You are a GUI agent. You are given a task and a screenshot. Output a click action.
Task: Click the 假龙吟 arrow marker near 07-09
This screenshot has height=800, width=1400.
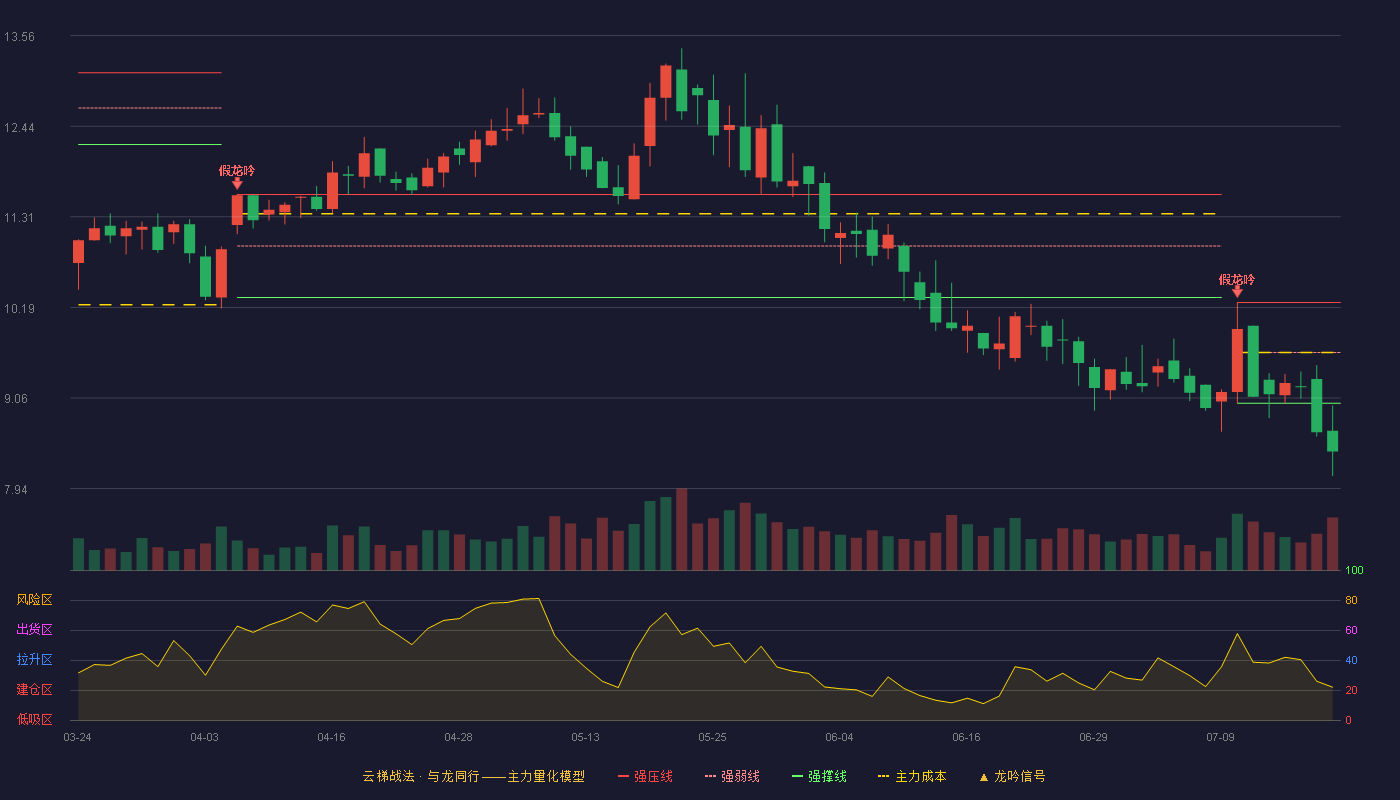click(x=1237, y=292)
